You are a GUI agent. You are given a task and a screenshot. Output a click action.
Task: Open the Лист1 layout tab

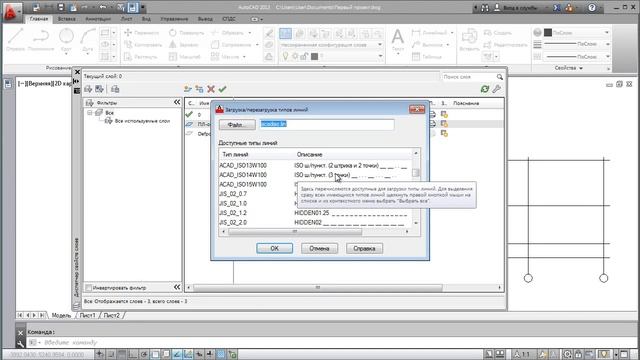pyautogui.click(x=87, y=316)
